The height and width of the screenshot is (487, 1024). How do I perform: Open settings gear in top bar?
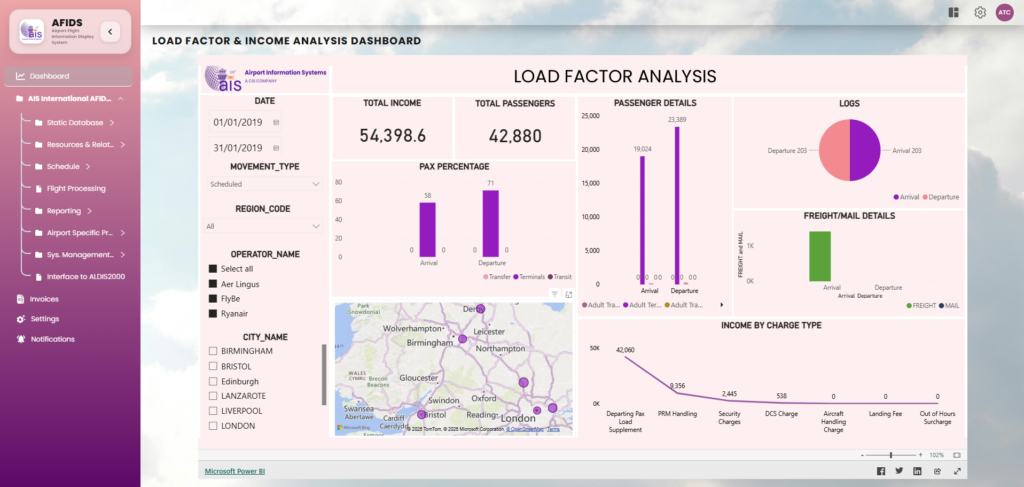click(980, 12)
